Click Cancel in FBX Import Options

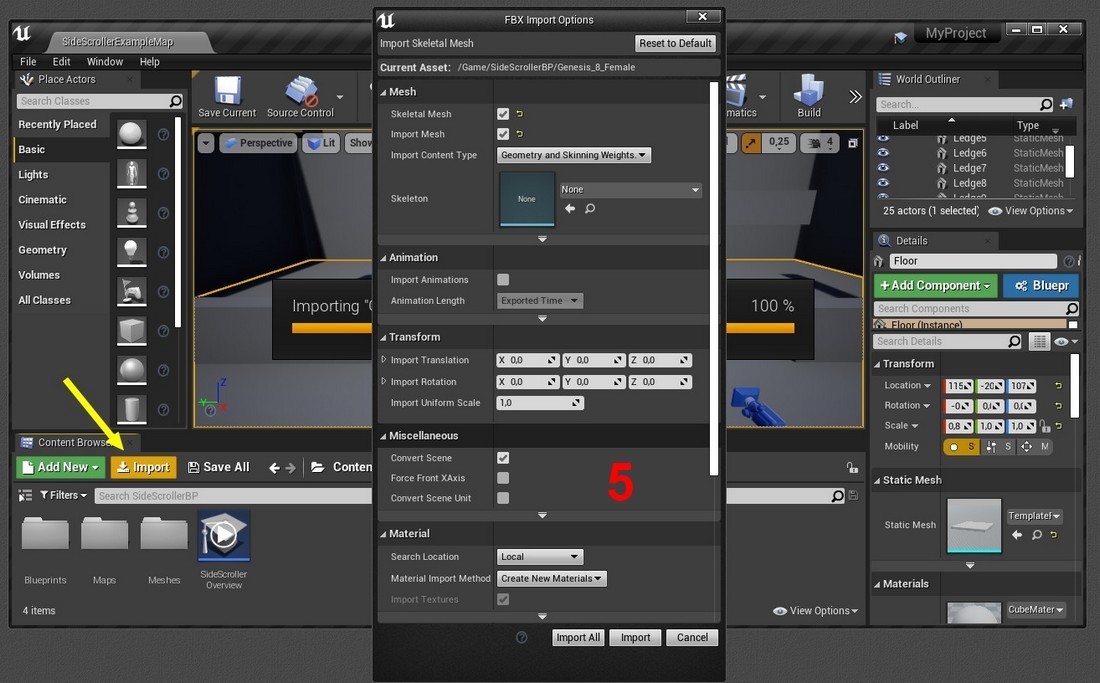point(692,637)
